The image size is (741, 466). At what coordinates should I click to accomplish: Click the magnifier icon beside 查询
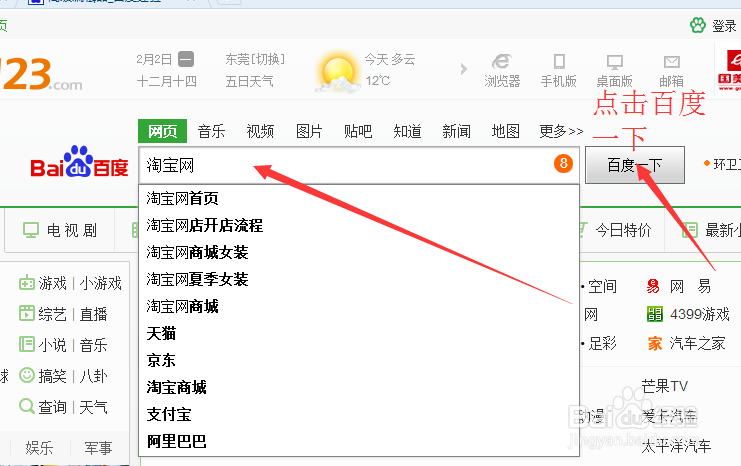click(26, 406)
